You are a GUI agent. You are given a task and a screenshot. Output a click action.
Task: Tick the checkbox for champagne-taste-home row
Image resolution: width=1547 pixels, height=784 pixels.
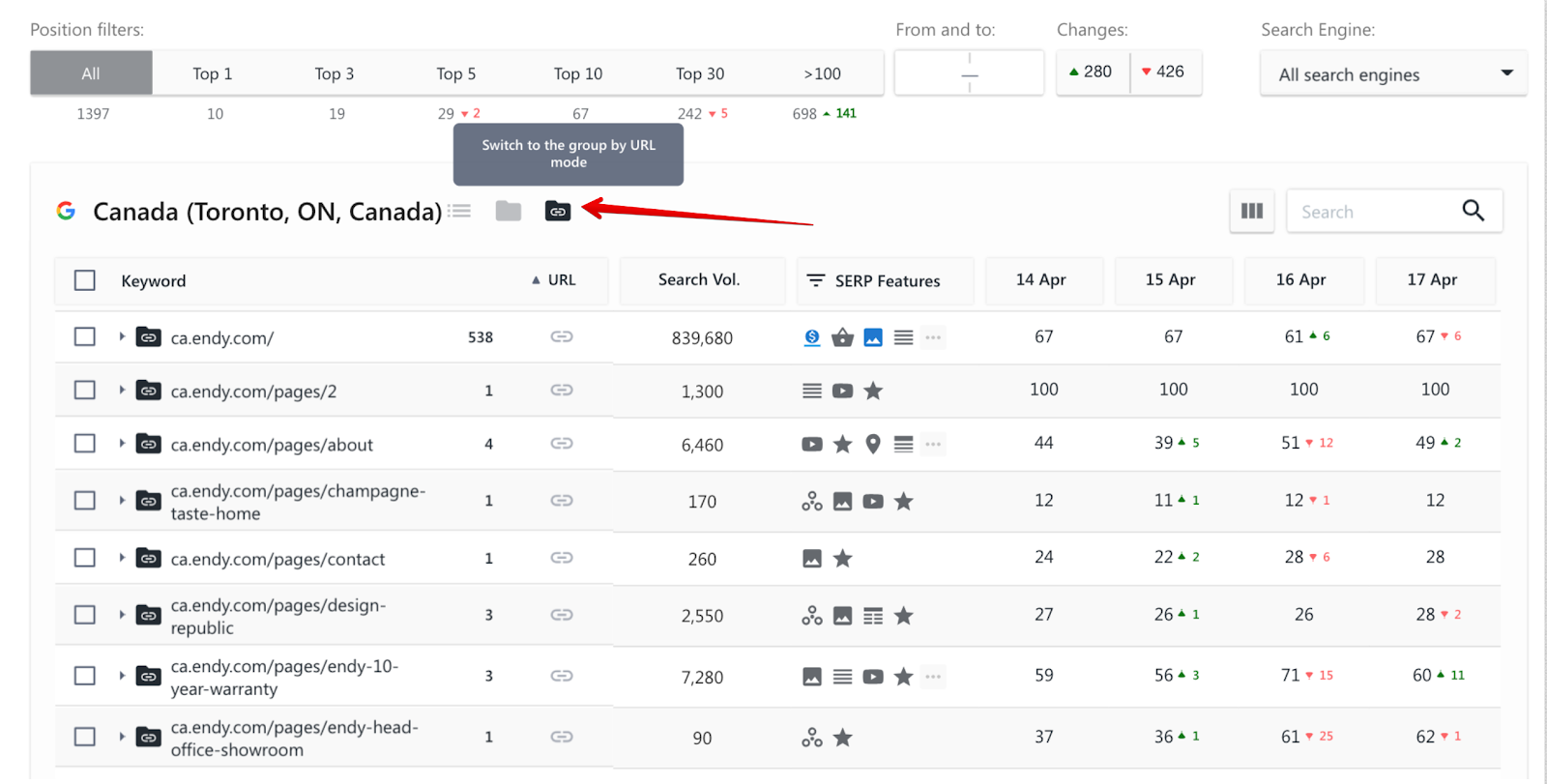pos(85,500)
